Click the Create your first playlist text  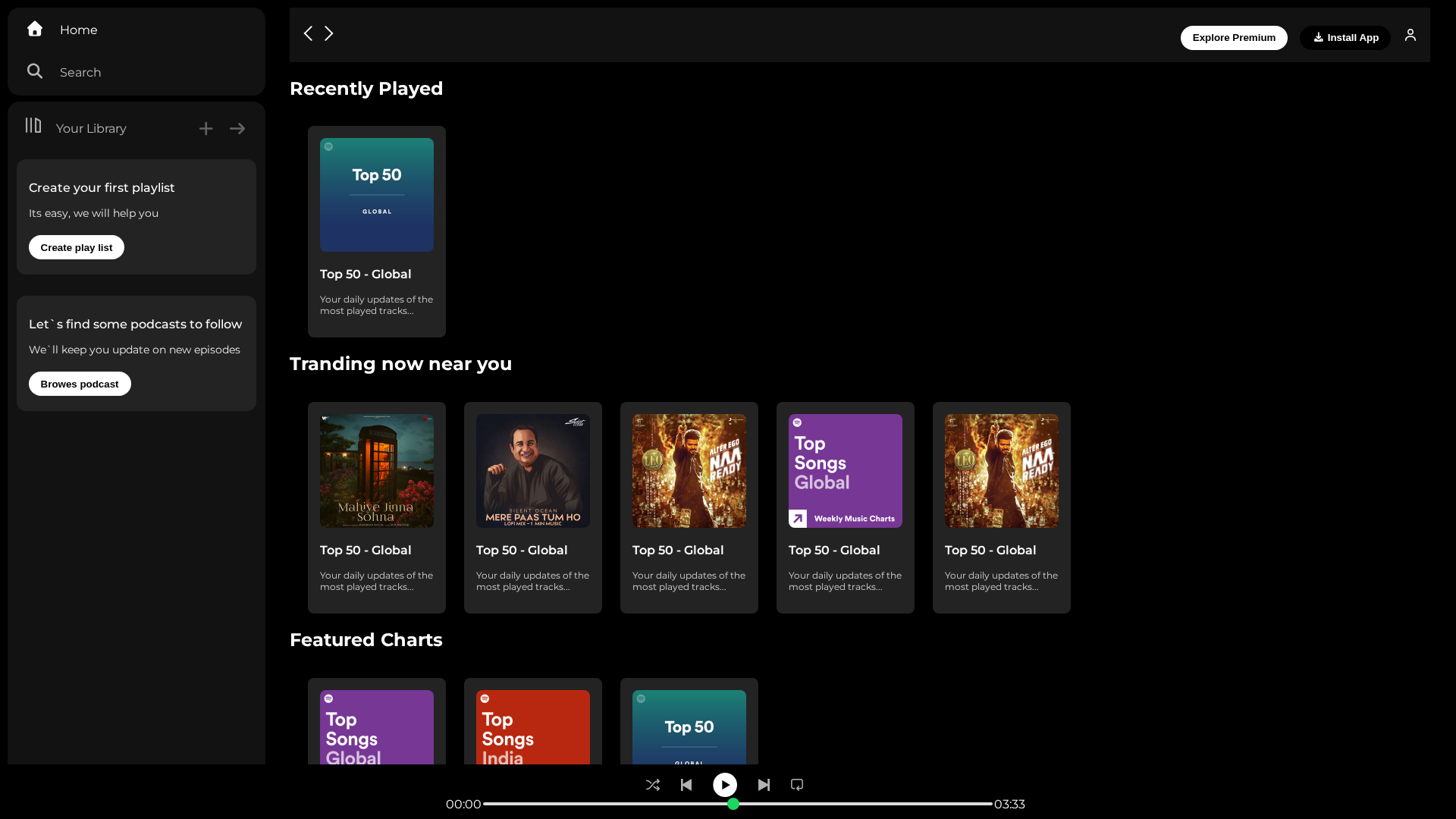(x=102, y=187)
